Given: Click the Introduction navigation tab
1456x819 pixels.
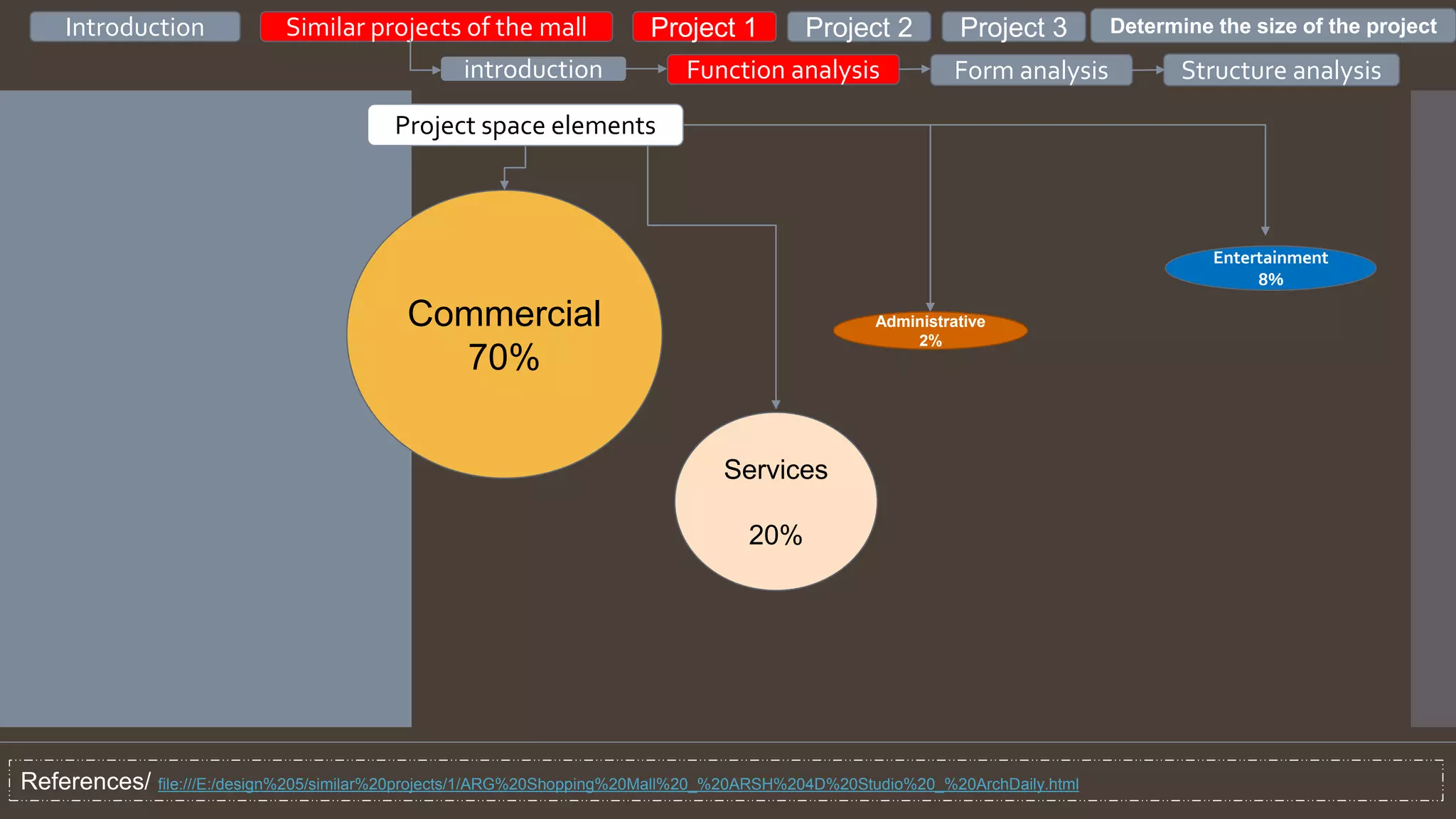Looking at the screenshot, I should pyautogui.click(x=135, y=27).
